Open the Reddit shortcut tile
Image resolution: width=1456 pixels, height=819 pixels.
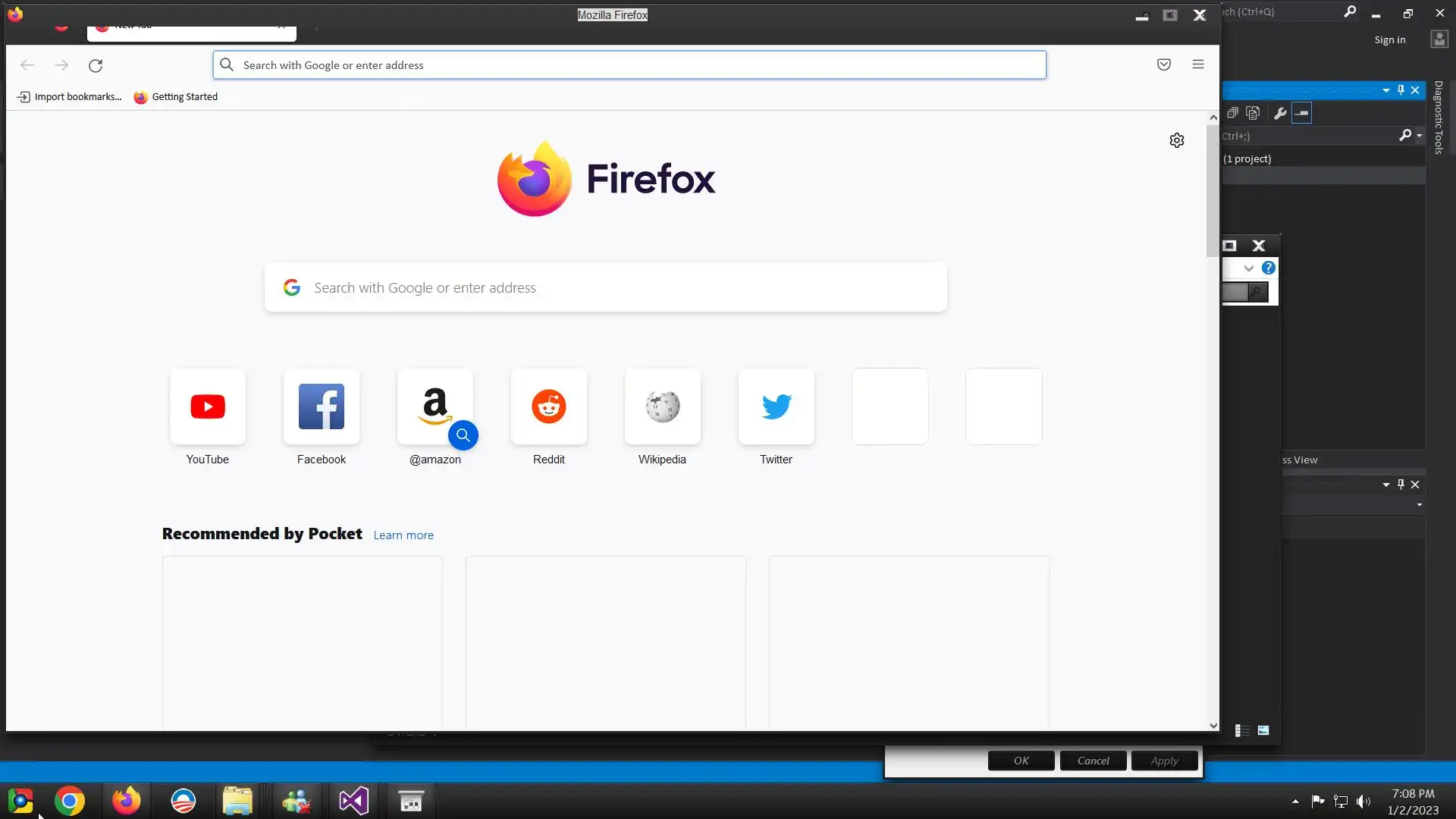(x=548, y=407)
